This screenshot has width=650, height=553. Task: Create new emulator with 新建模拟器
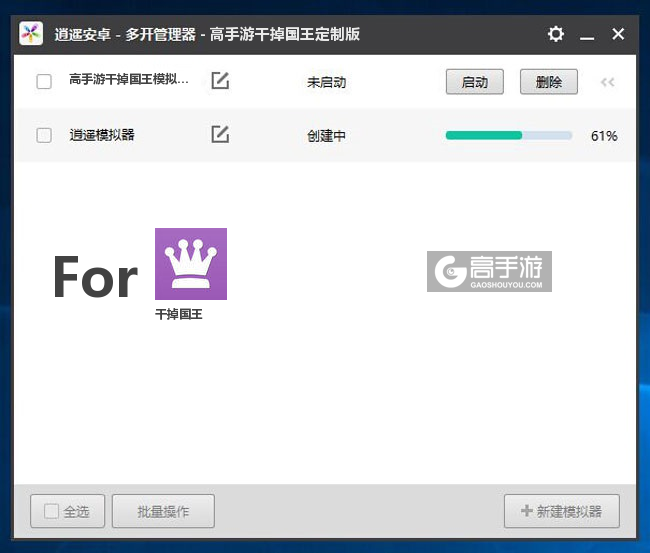coord(562,511)
